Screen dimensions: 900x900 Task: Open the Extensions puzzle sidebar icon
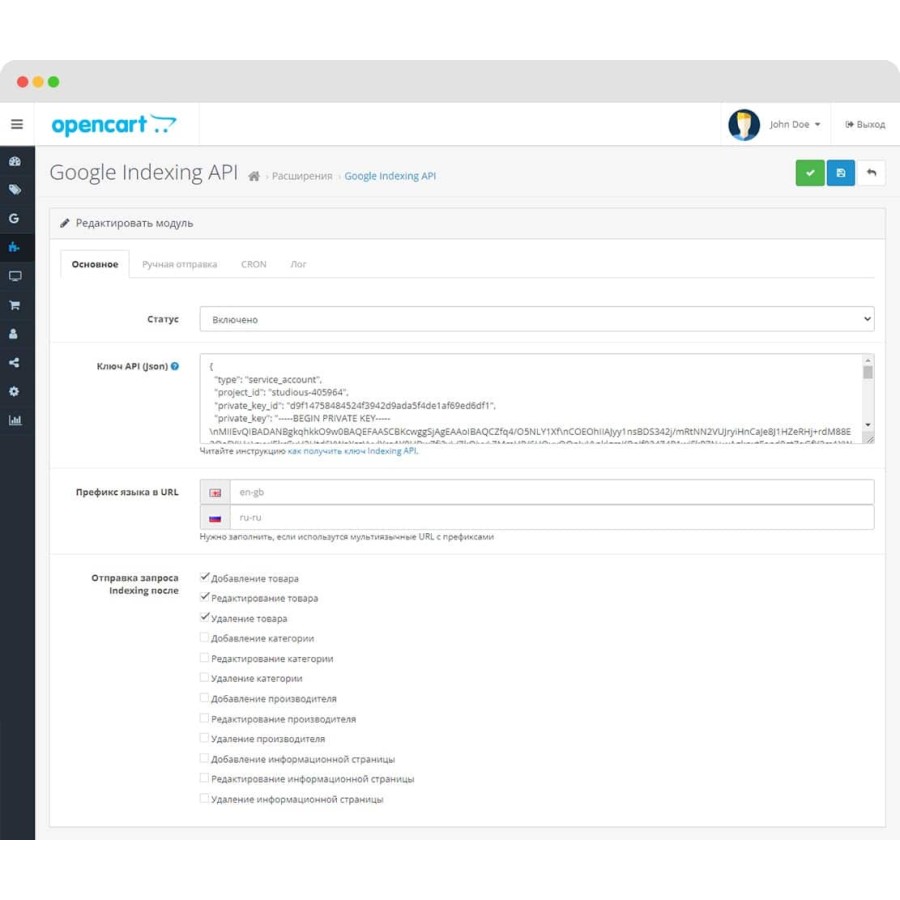(14, 247)
